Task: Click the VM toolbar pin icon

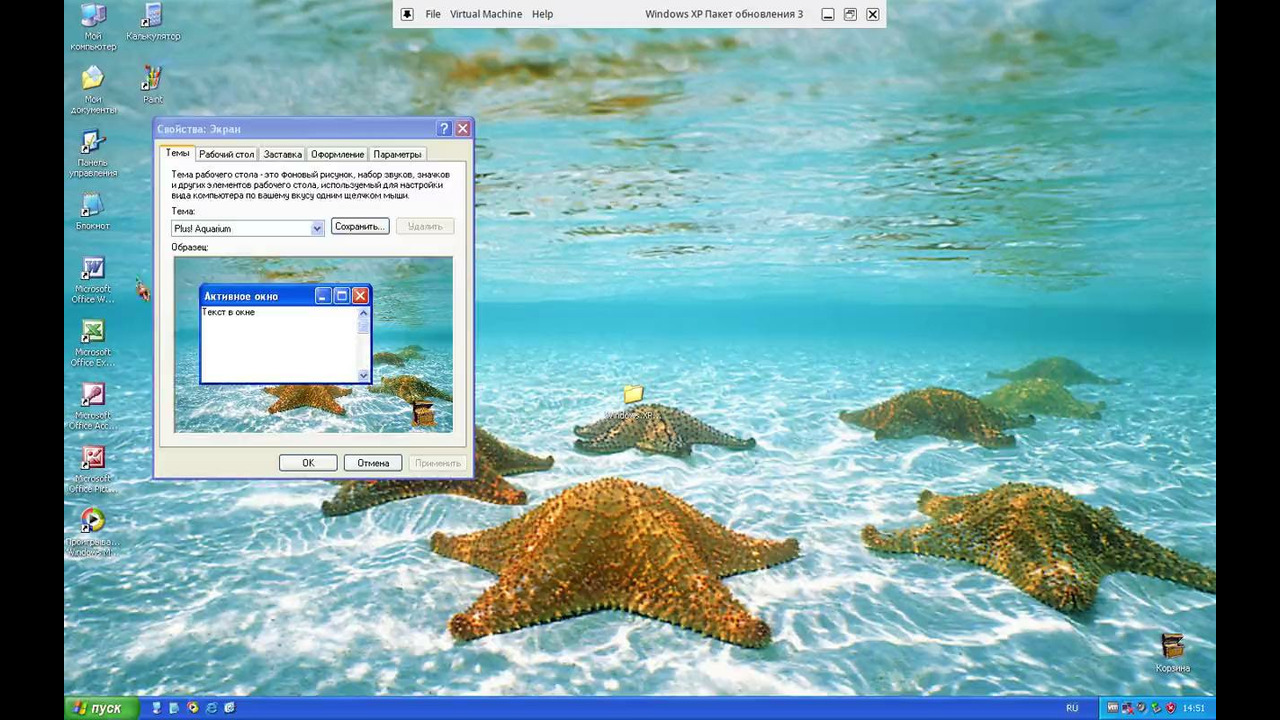Action: click(407, 14)
